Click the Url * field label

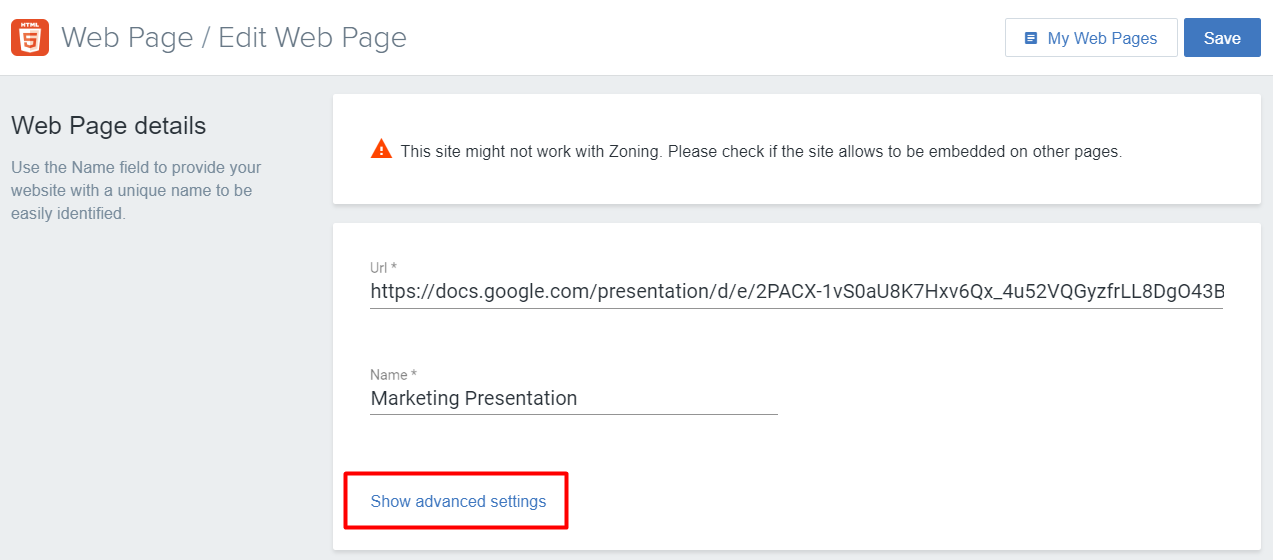click(x=384, y=267)
